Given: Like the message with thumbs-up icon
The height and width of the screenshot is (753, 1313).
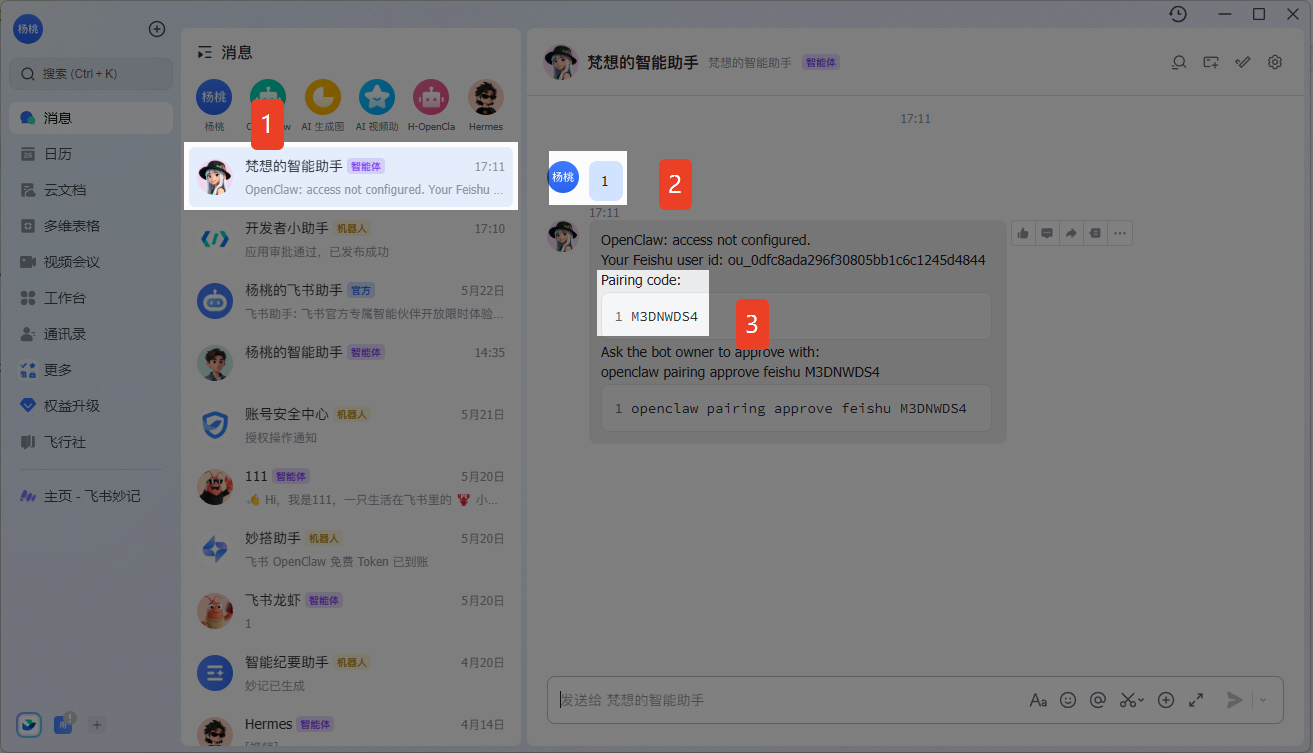Looking at the screenshot, I should 1023,233.
